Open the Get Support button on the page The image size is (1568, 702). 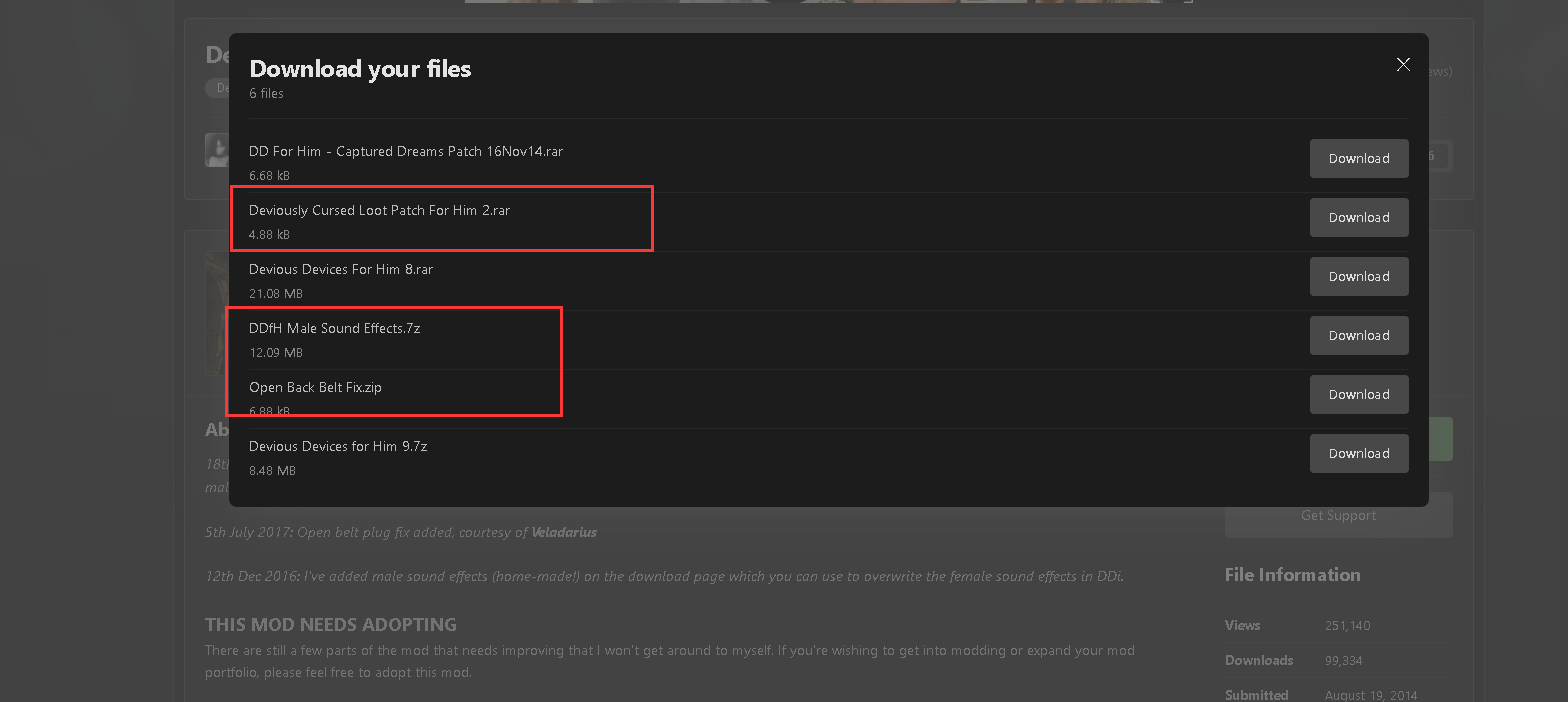[x=1338, y=515]
